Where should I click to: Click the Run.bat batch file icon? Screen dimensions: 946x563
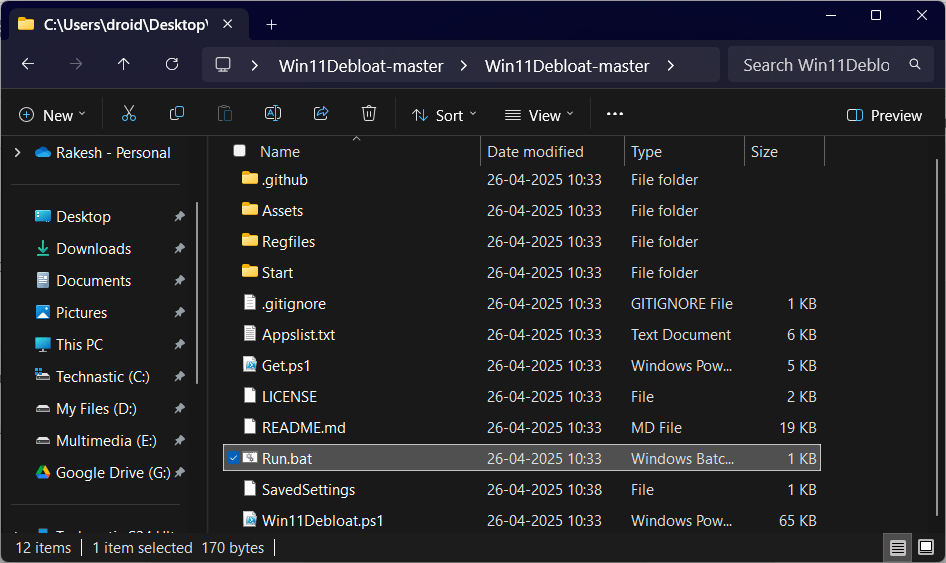[250, 457]
